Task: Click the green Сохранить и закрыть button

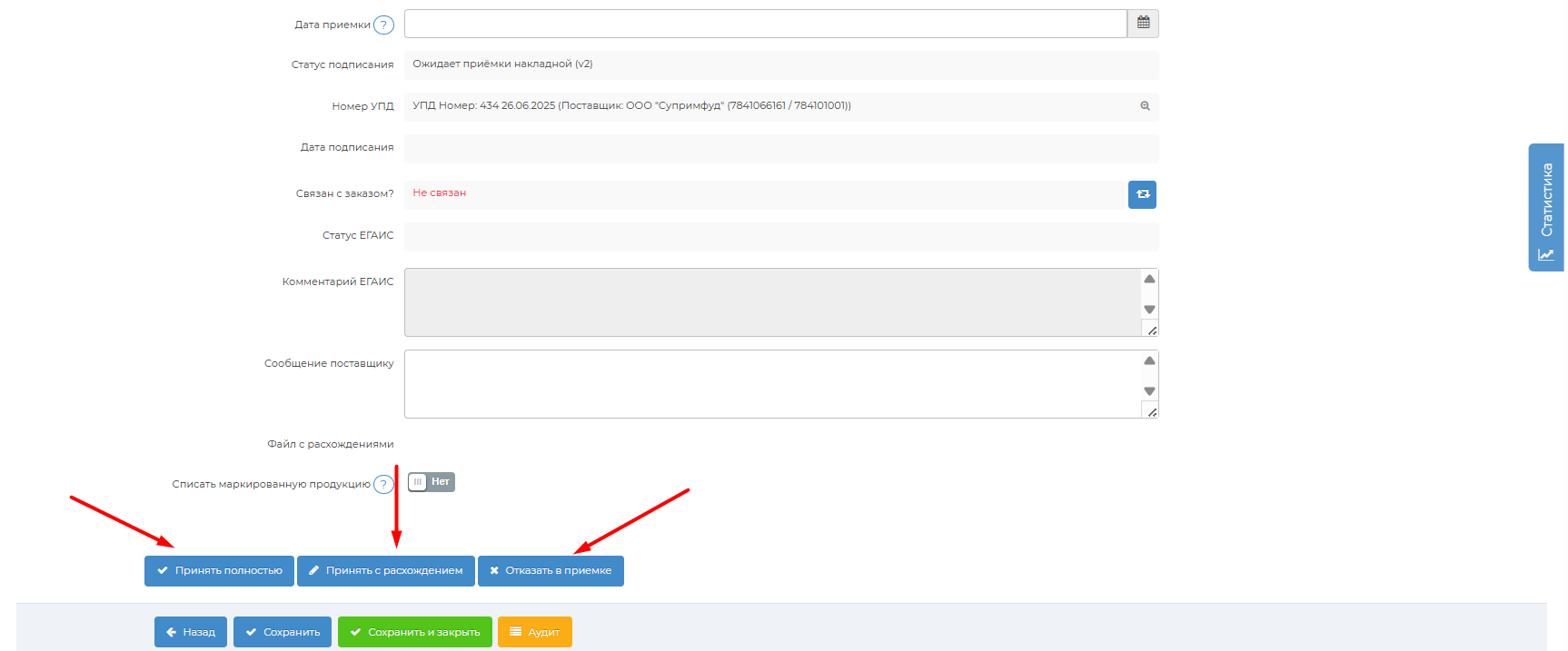Action: (x=414, y=632)
